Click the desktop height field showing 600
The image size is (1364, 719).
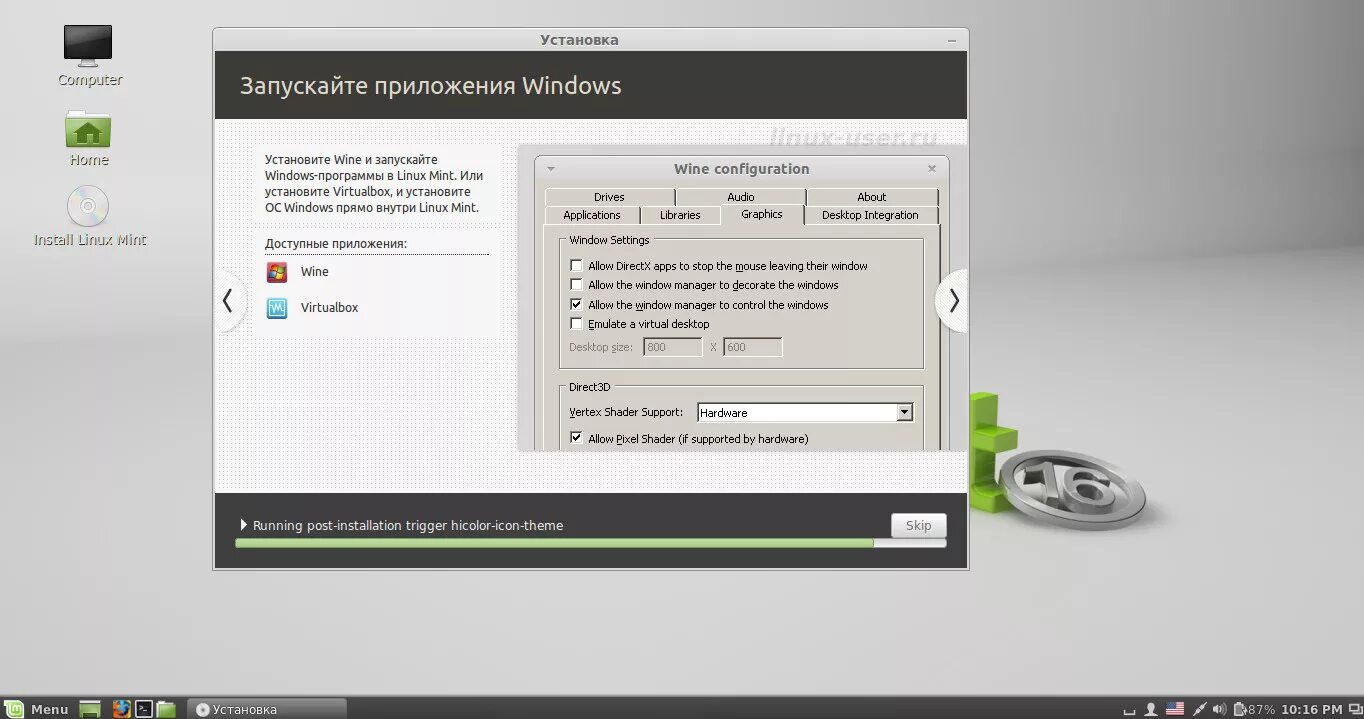point(752,347)
